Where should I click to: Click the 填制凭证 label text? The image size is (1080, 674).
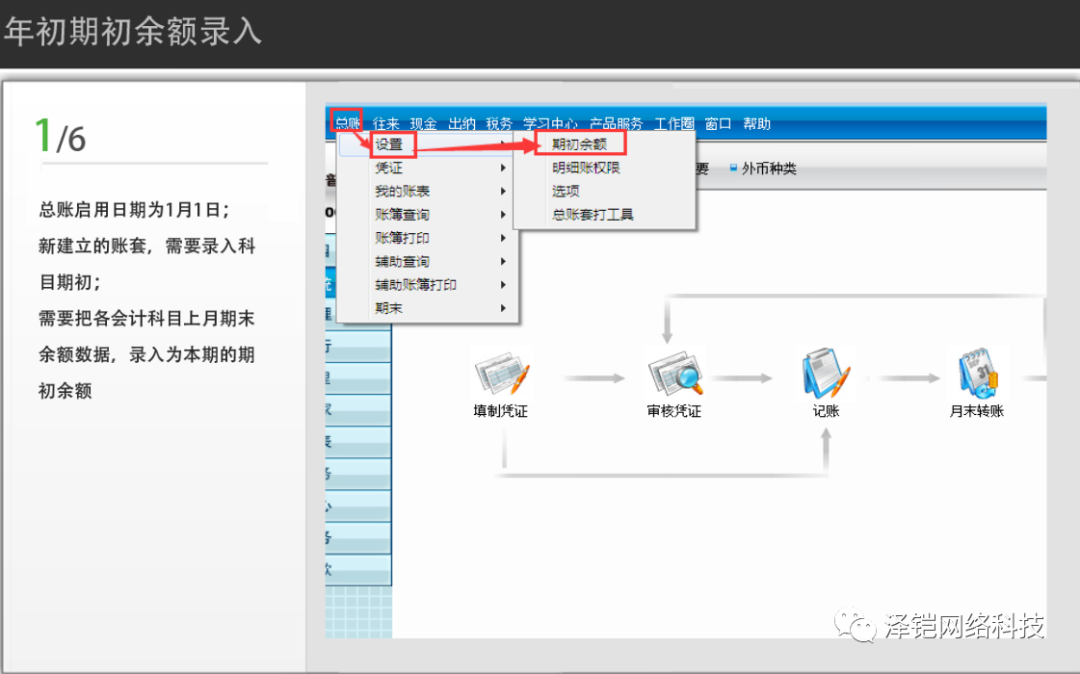(x=501, y=411)
